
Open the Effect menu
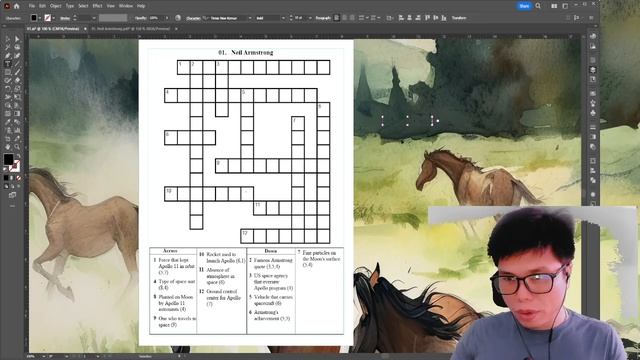[x=97, y=6]
